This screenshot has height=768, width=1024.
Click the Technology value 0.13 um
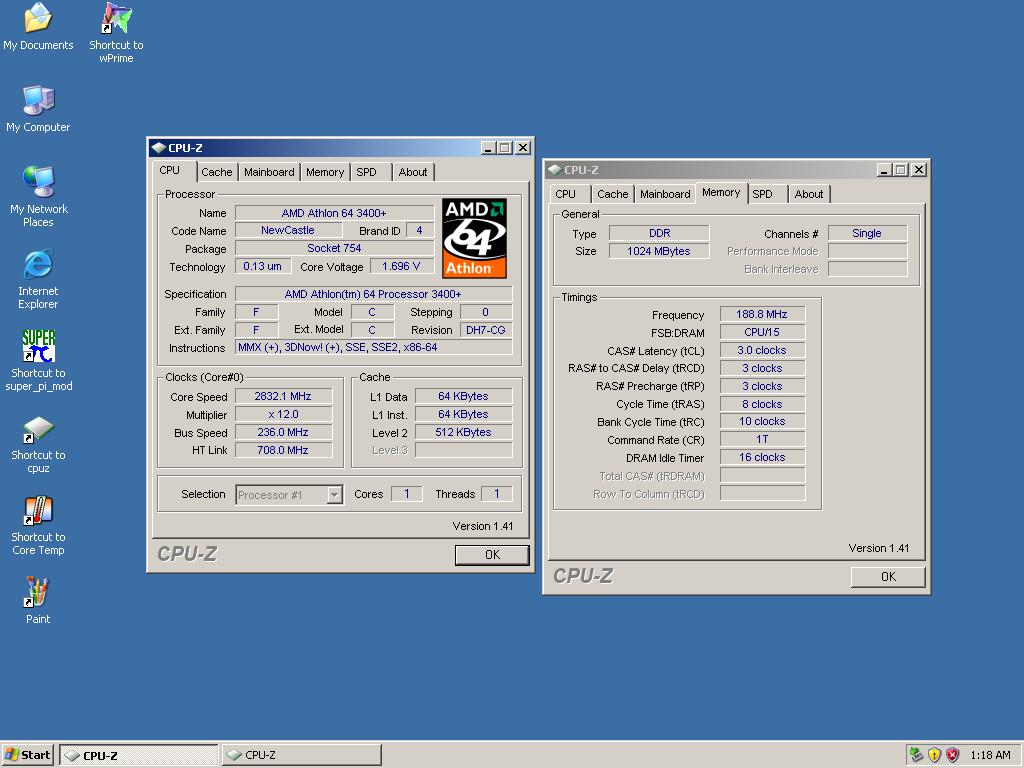point(263,266)
